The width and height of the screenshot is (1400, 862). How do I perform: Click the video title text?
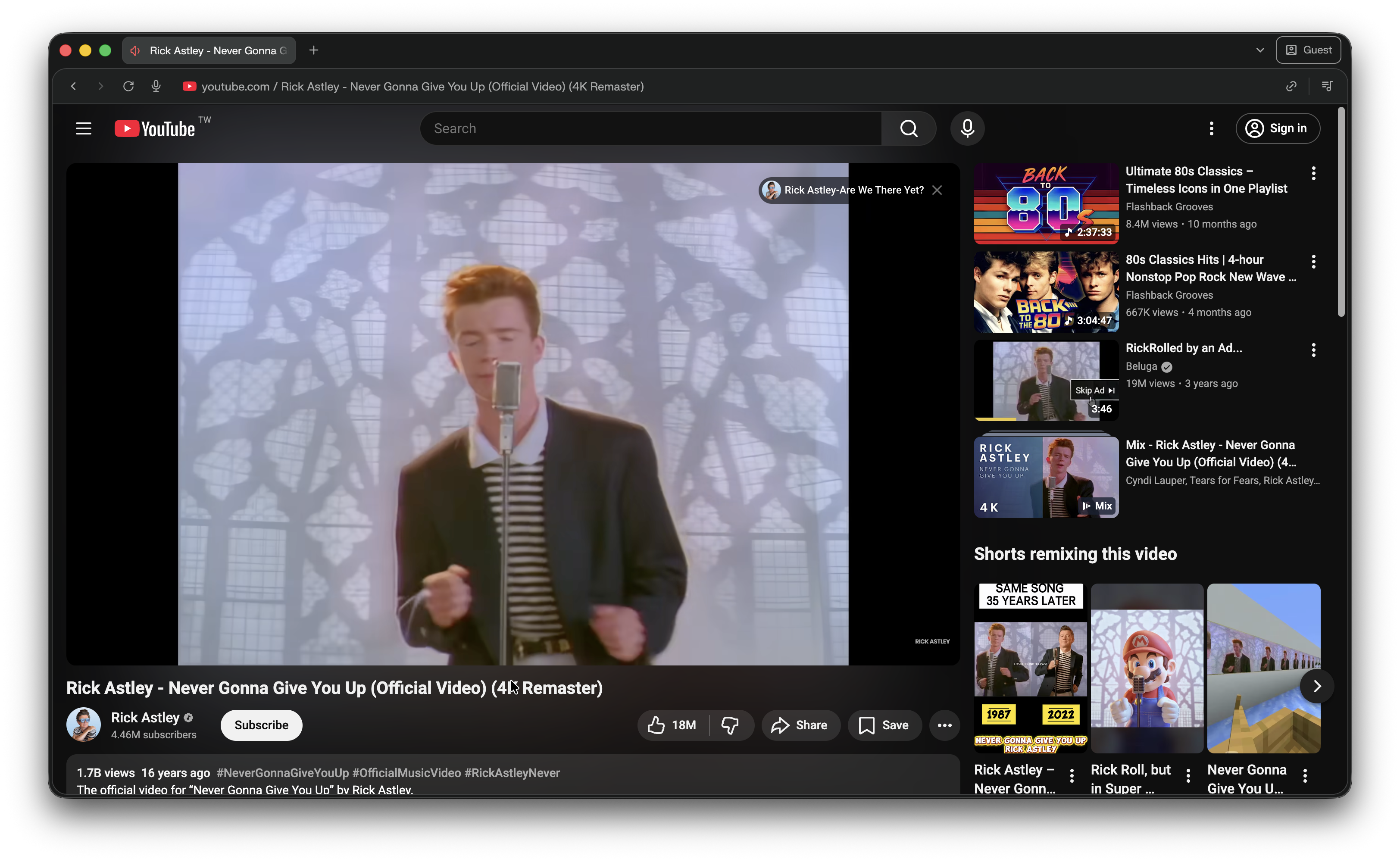click(x=334, y=687)
